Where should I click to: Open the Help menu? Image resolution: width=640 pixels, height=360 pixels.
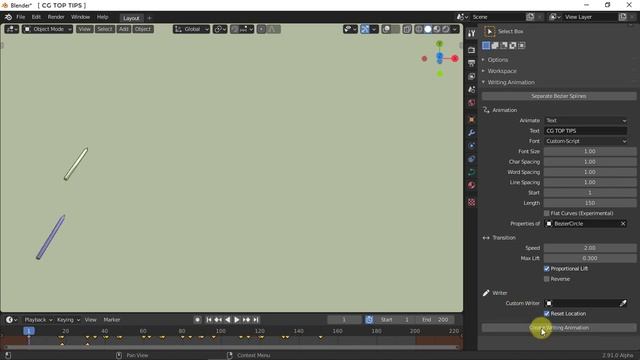click(x=102, y=17)
